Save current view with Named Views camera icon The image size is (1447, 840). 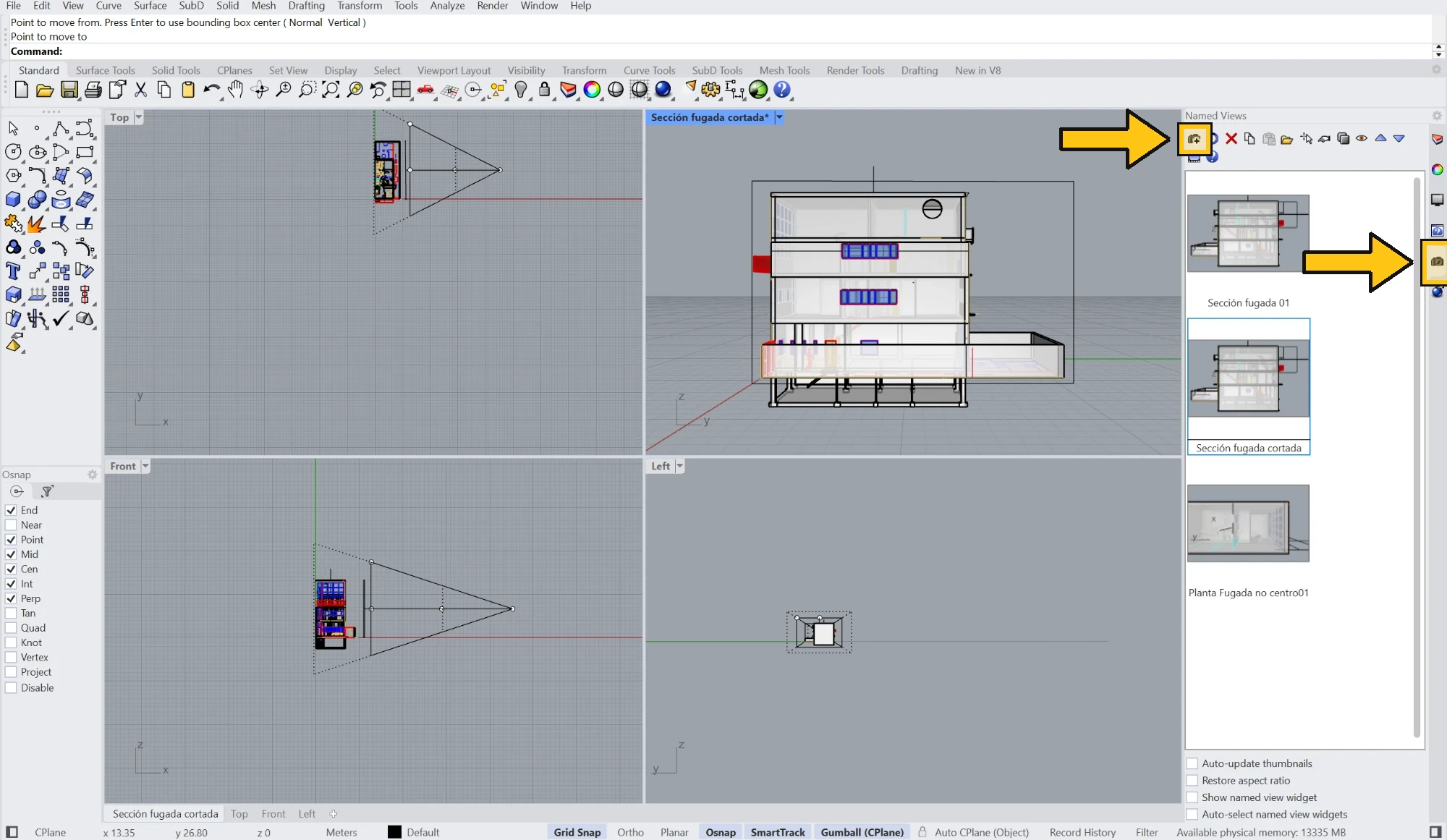1194,138
